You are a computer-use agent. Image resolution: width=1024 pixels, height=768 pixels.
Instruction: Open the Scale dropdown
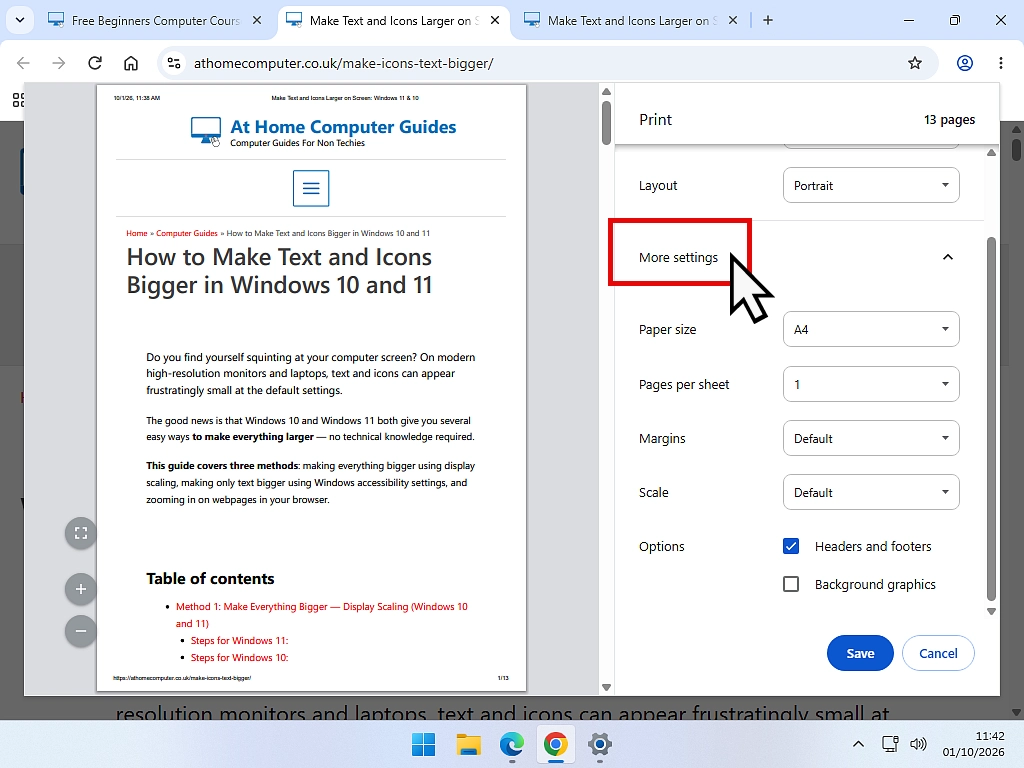(871, 492)
